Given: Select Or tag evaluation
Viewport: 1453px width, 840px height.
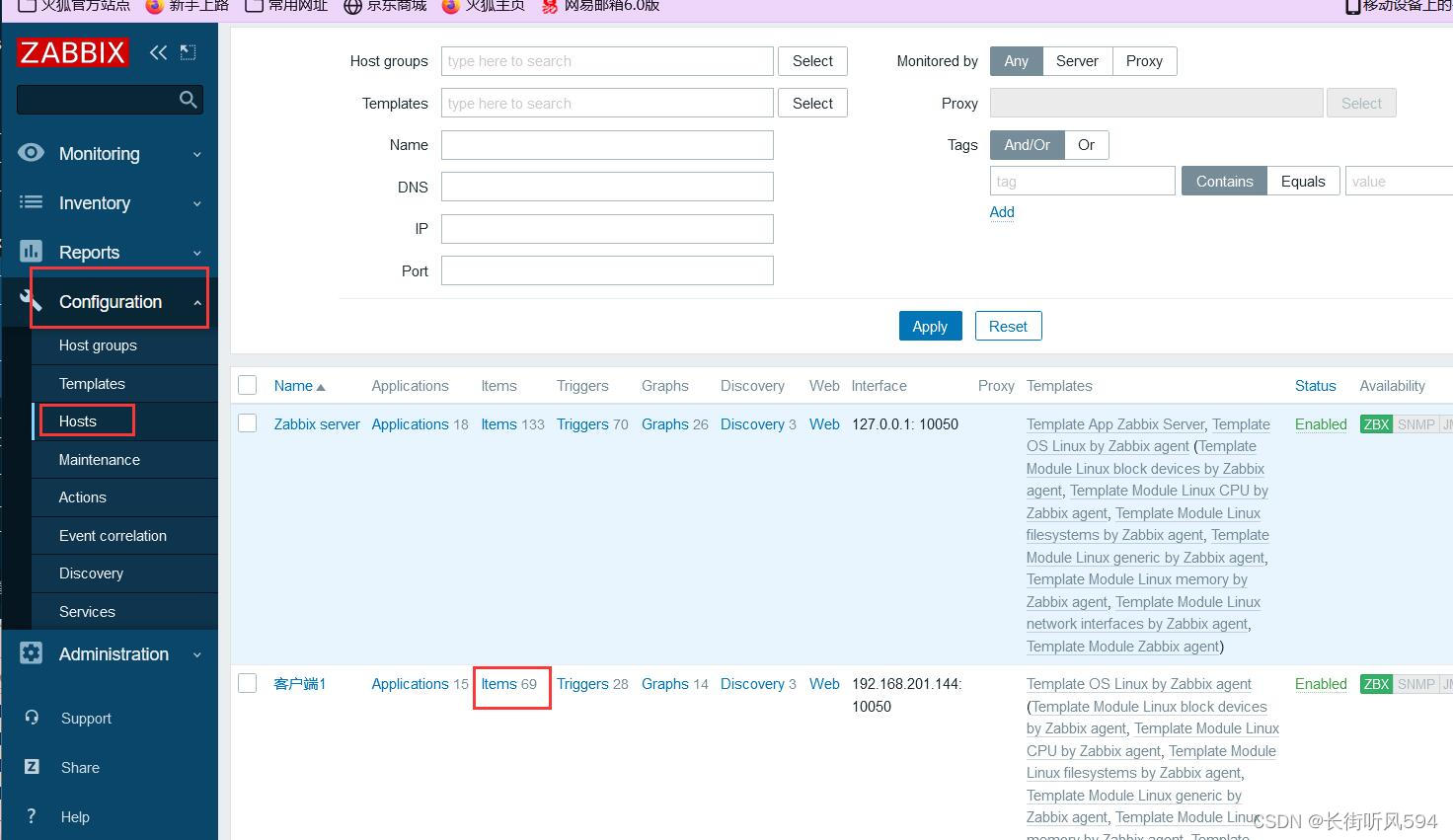Looking at the screenshot, I should pos(1086,145).
